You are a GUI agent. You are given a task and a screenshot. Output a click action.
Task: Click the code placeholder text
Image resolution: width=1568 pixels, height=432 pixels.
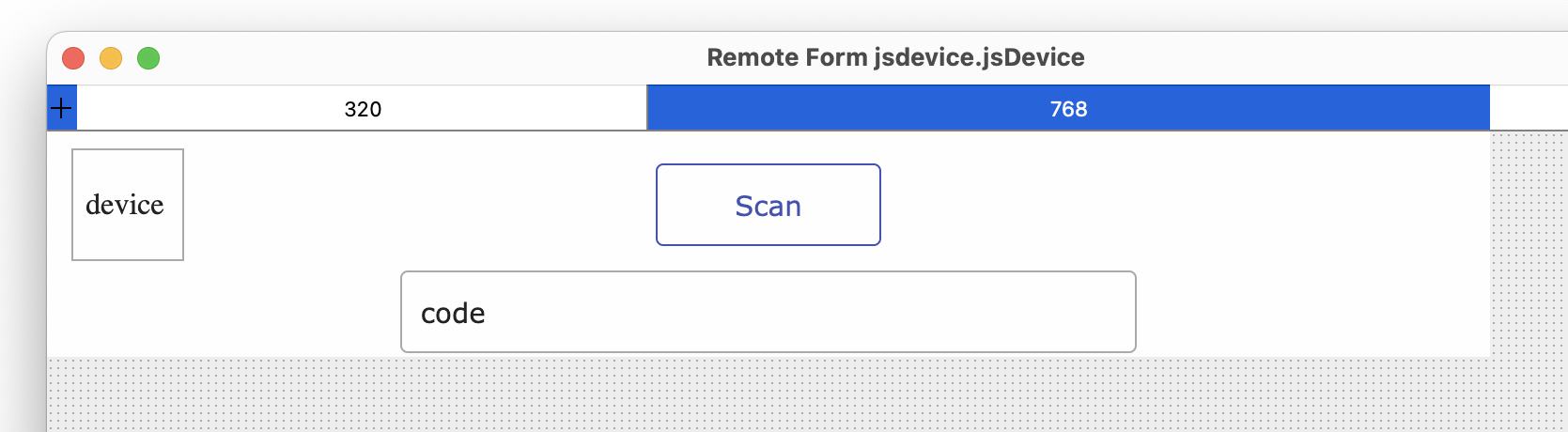pyautogui.click(x=453, y=313)
